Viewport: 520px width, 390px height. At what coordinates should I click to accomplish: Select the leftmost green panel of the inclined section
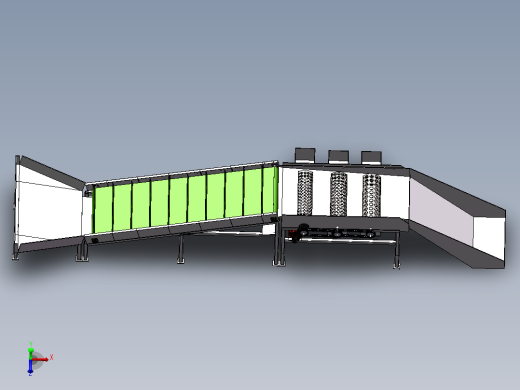pos(103,209)
